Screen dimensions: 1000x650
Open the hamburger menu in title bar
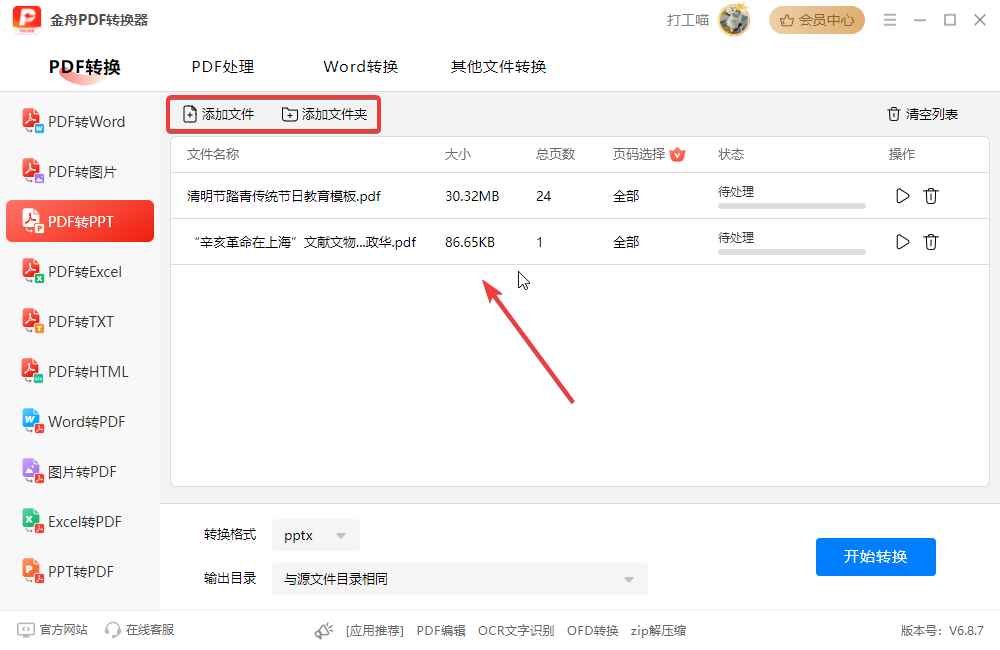tap(890, 20)
